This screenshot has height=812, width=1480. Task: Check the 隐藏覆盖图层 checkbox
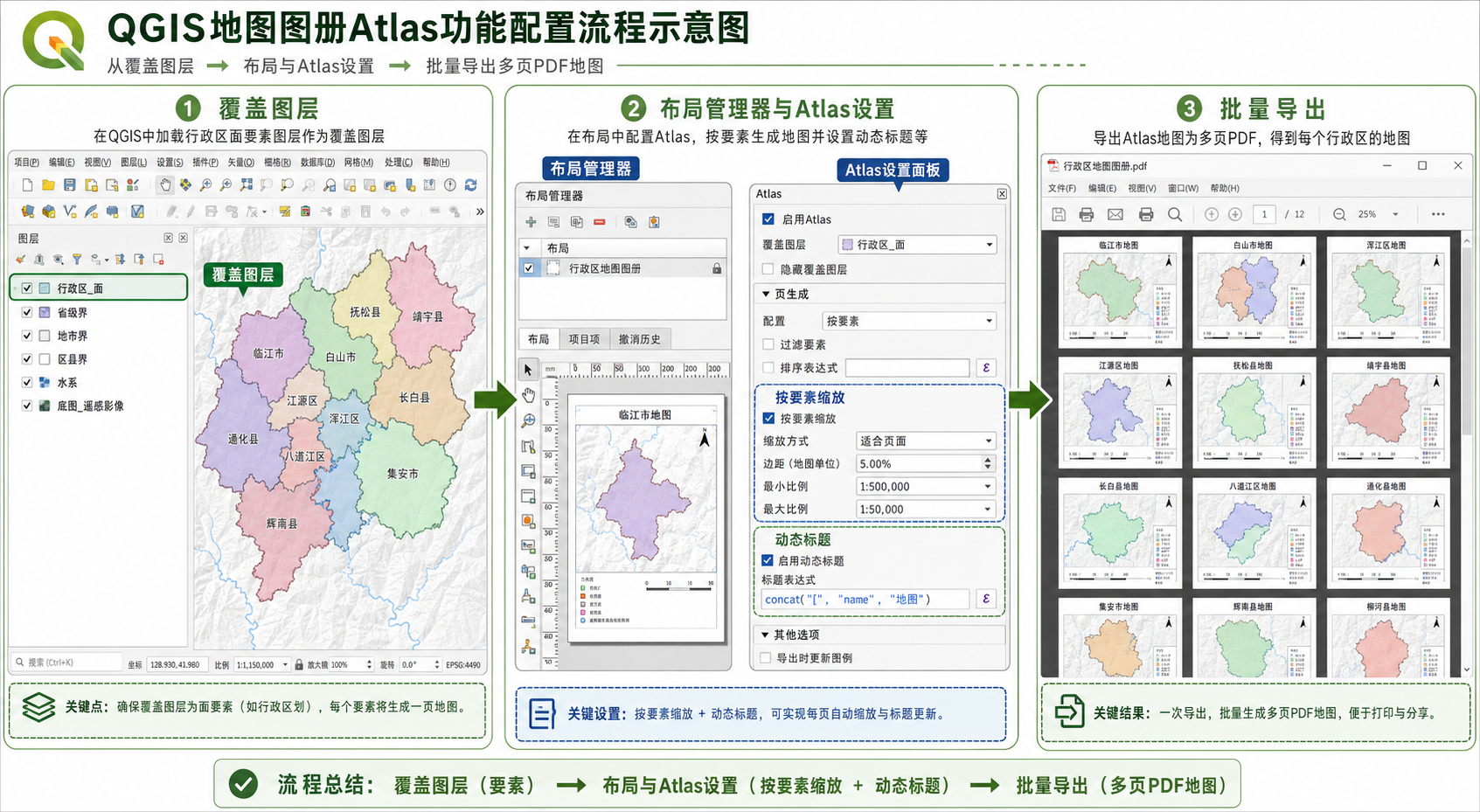point(768,269)
